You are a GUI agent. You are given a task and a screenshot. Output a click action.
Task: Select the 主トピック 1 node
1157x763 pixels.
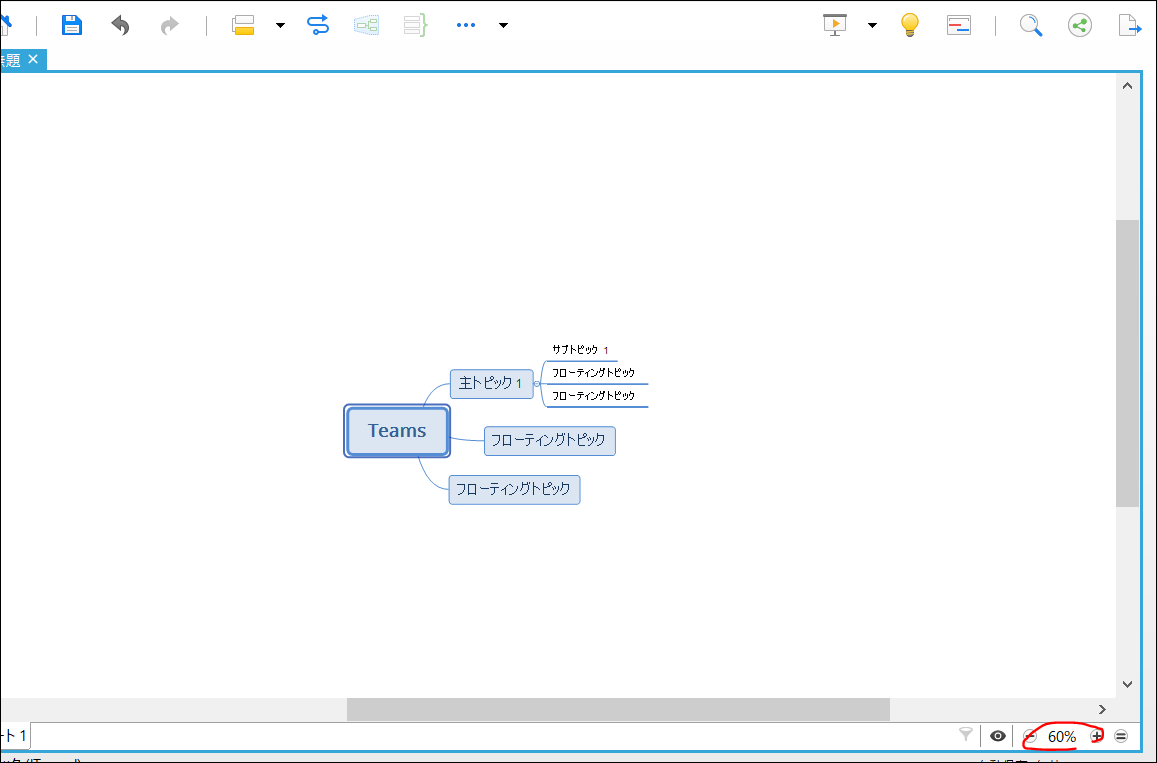pyautogui.click(x=491, y=384)
